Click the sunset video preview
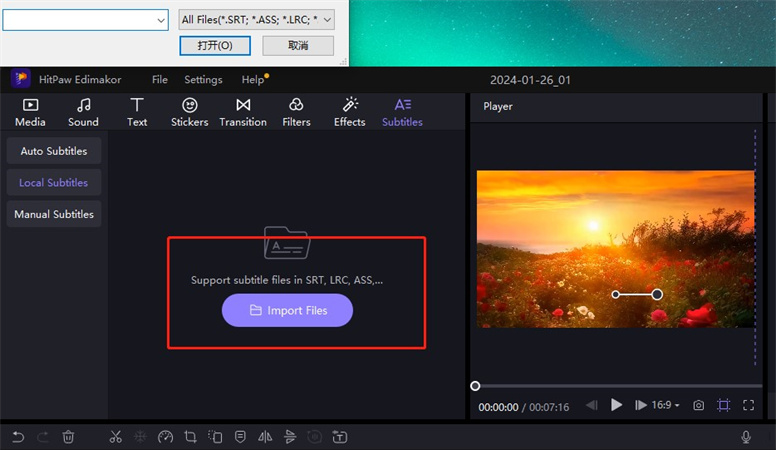The height and width of the screenshot is (450, 776). pyautogui.click(x=616, y=249)
